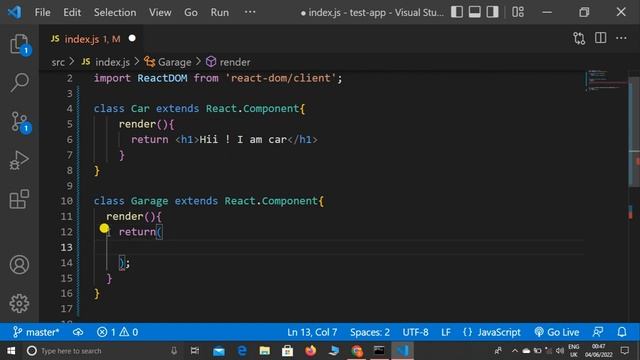Open changes compare icon in editor toolbar
The height and width of the screenshot is (360, 640).
tap(579, 38)
